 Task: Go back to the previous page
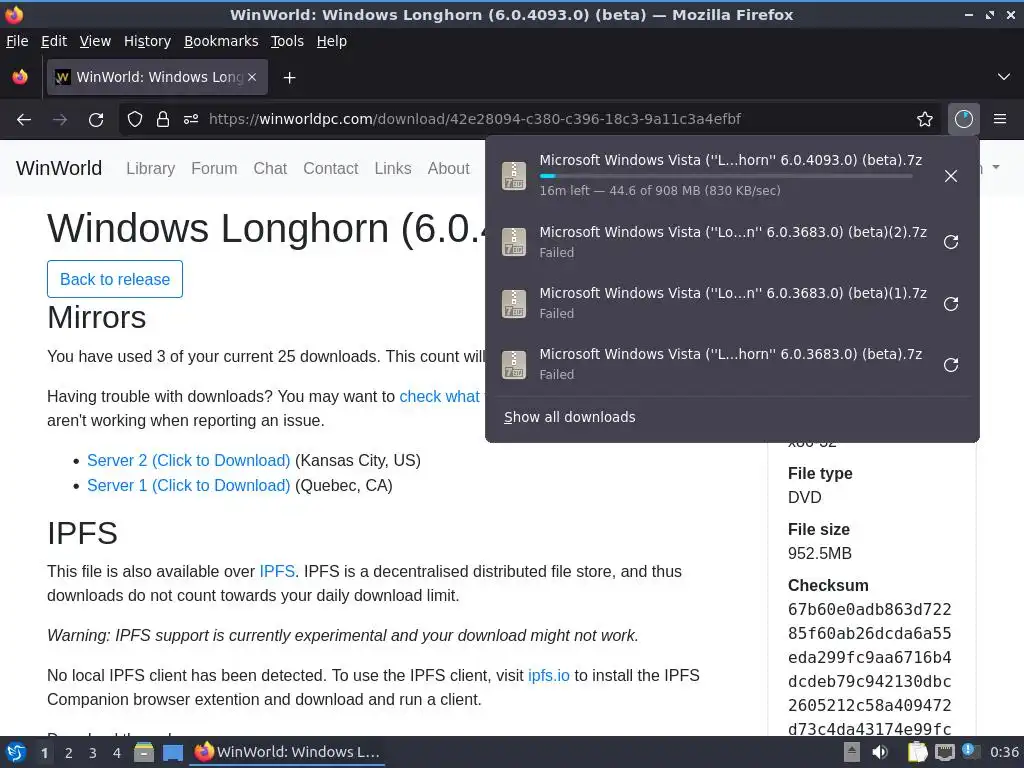[24, 119]
